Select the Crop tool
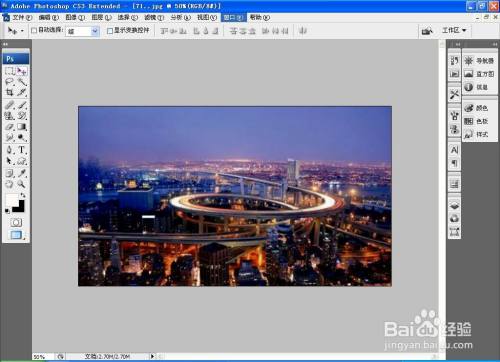The height and width of the screenshot is (362, 500). 9,92
